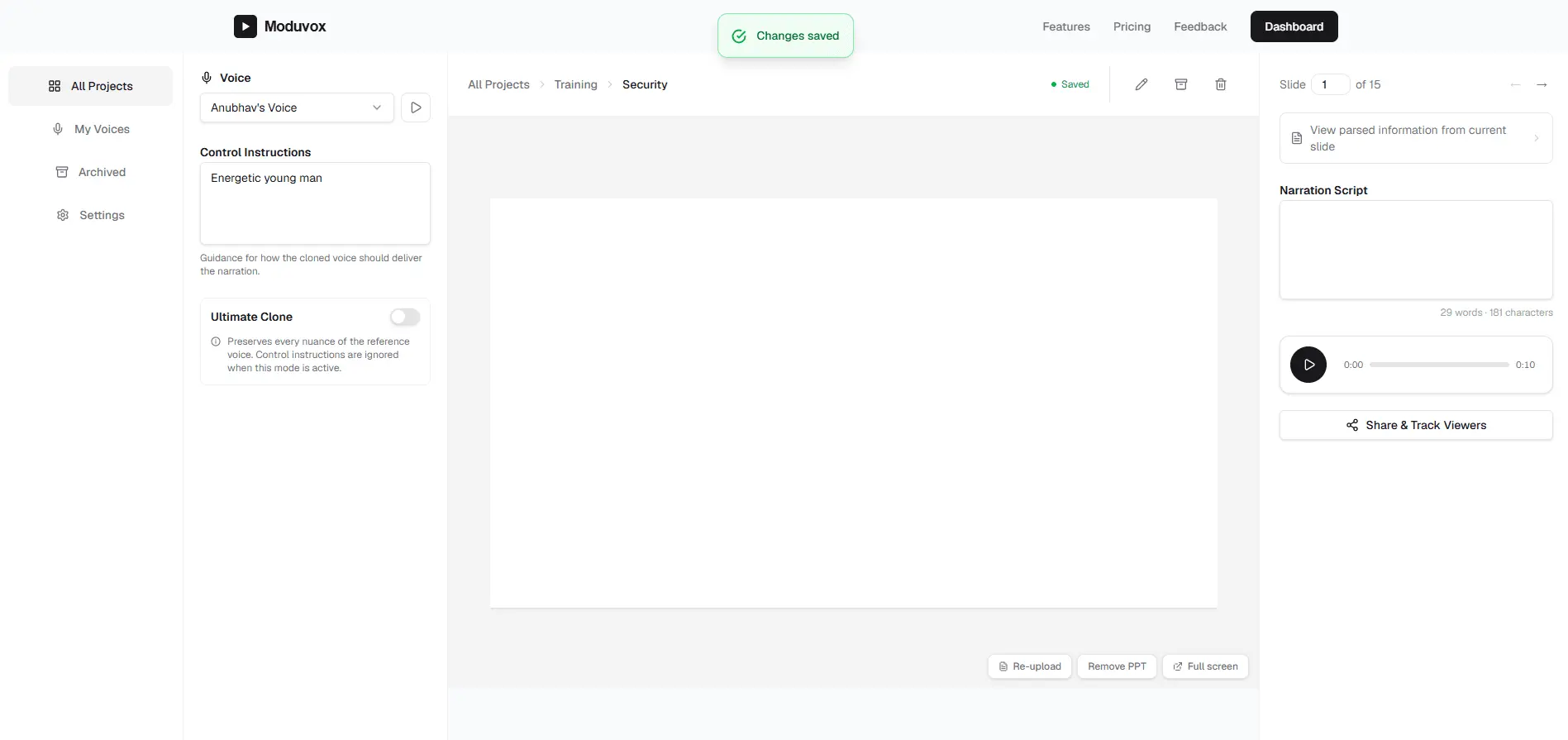Viewport: 1568px width, 740px height.
Task: Open My Voices in the sidebar
Action: point(91,129)
